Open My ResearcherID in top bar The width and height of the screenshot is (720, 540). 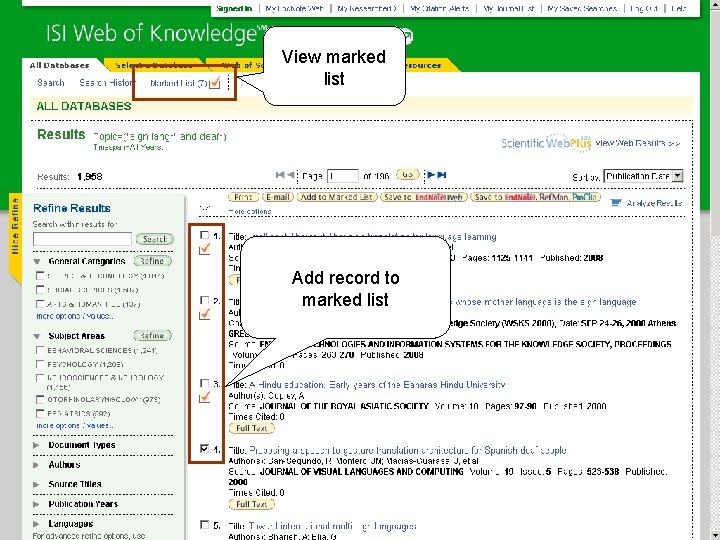[x=366, y=8]
